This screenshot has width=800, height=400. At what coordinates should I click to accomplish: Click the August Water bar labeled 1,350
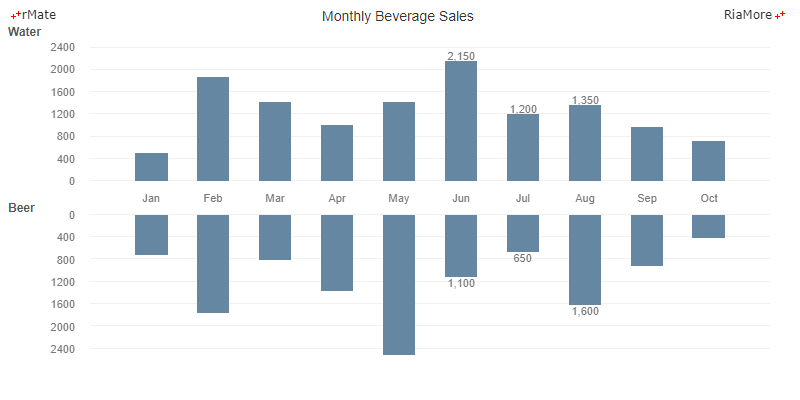[x=585, y=143]
